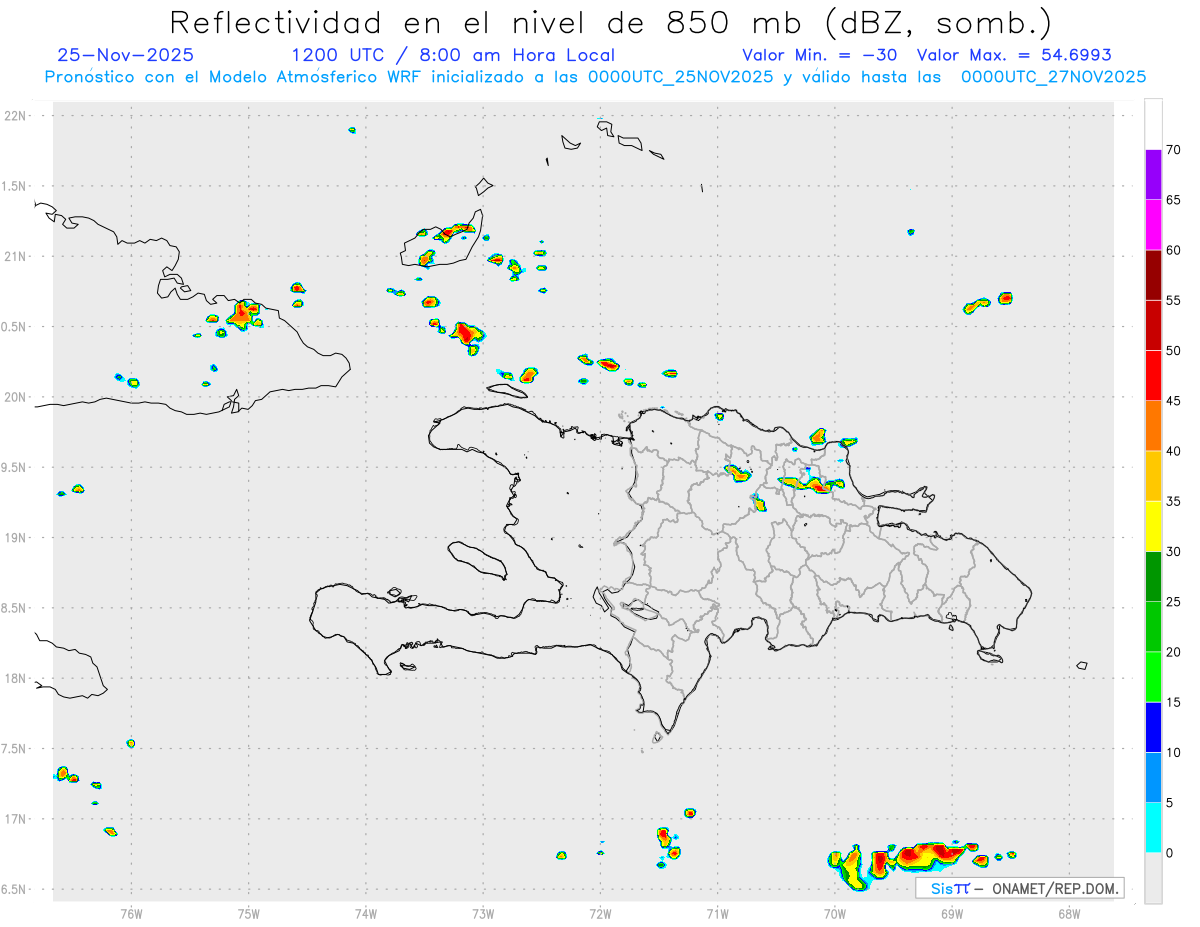Click the latitude axis label '19N'
The width and height of the screenshot is (1200, 927).
coord(17,538)
